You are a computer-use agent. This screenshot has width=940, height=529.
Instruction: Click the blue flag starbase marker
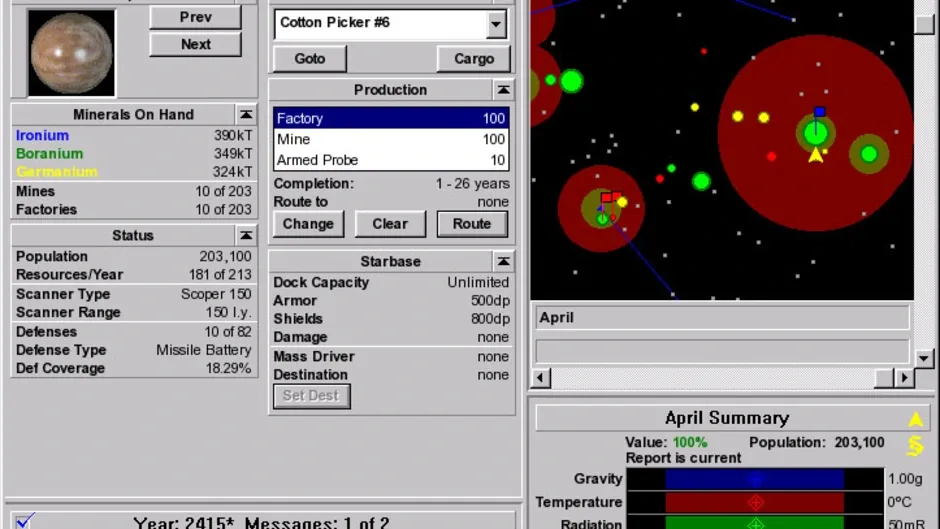(819, 112)
